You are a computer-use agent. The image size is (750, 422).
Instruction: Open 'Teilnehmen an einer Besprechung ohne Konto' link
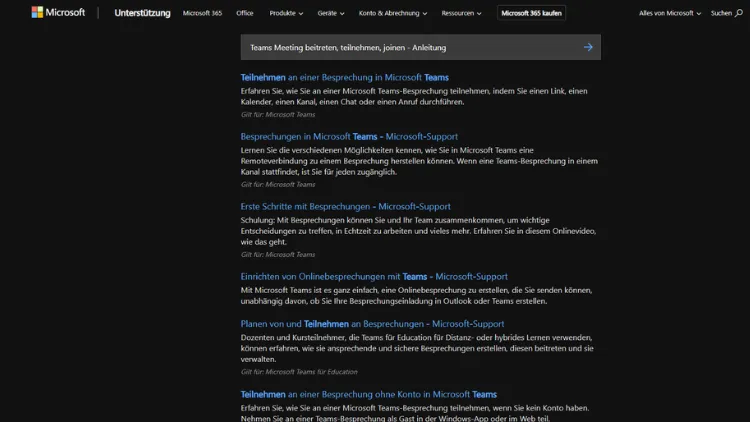368,394
